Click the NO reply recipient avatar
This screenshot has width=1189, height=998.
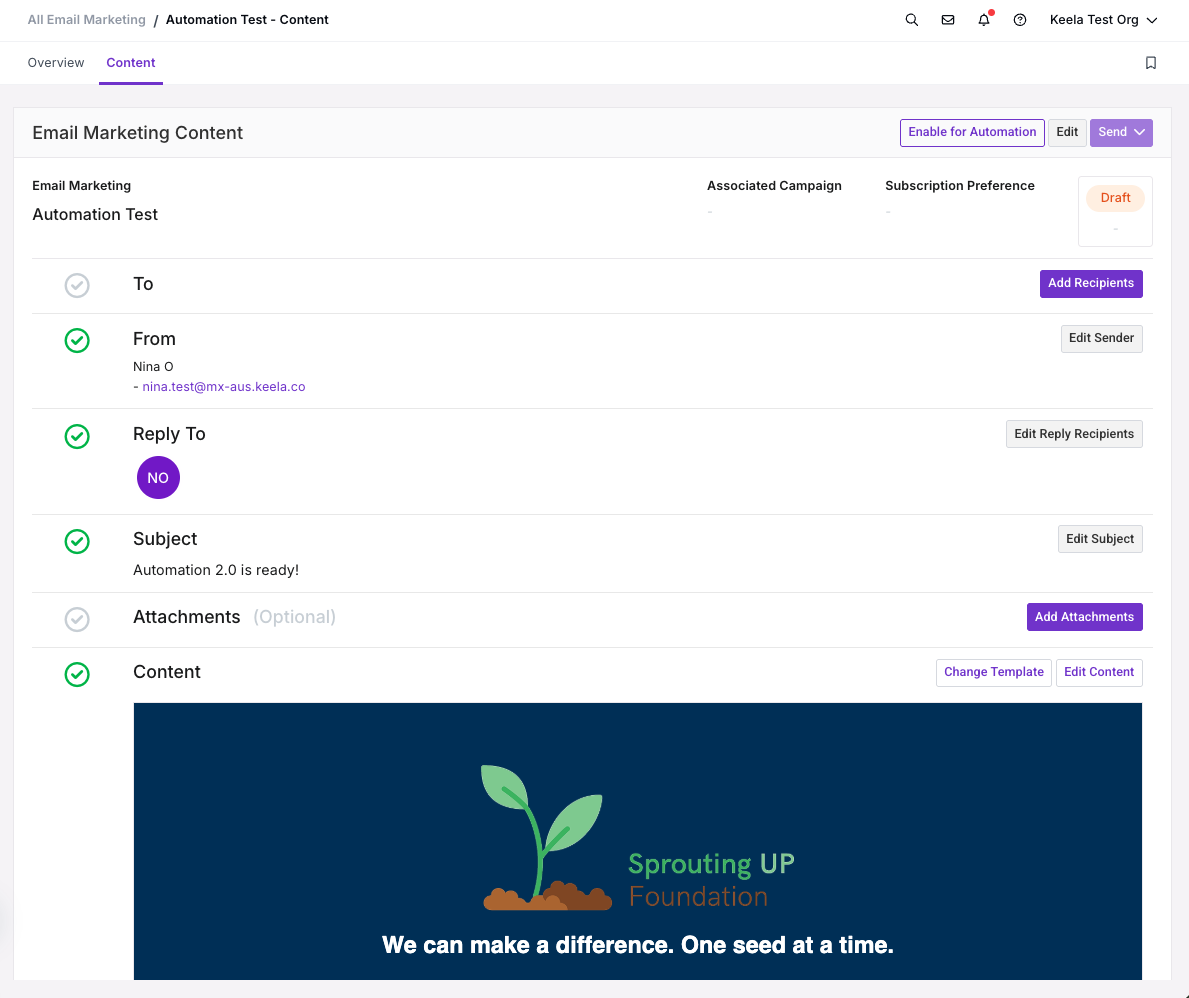pyautogui.click(x=158, y=478)
